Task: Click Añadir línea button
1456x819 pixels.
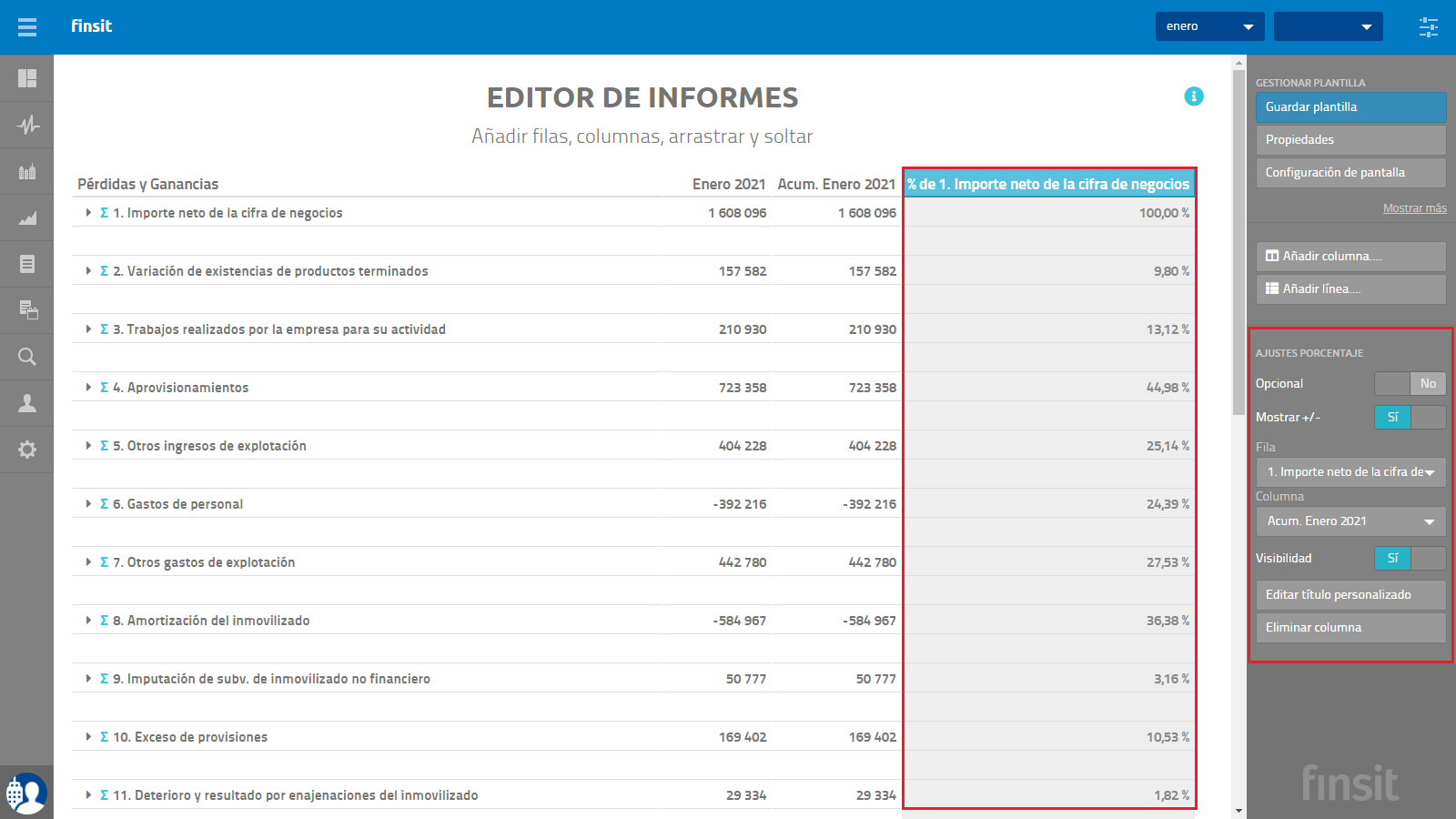Action: click(1350, 289)
